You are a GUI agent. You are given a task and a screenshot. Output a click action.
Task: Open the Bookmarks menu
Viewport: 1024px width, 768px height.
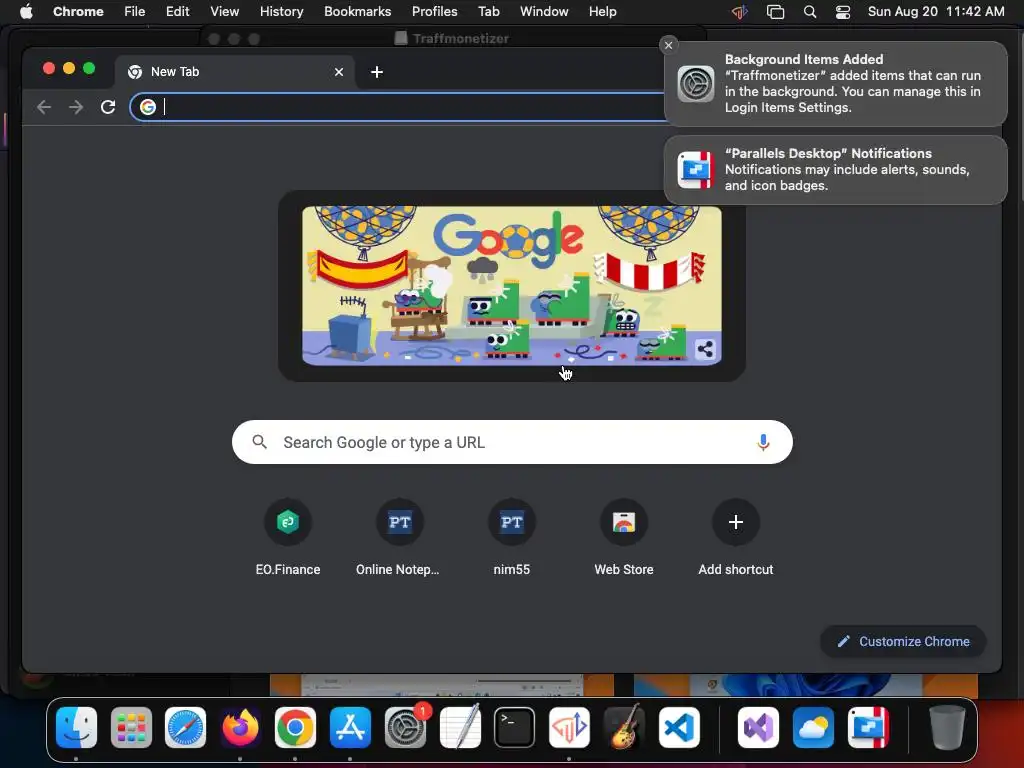[x=358, y=11]
